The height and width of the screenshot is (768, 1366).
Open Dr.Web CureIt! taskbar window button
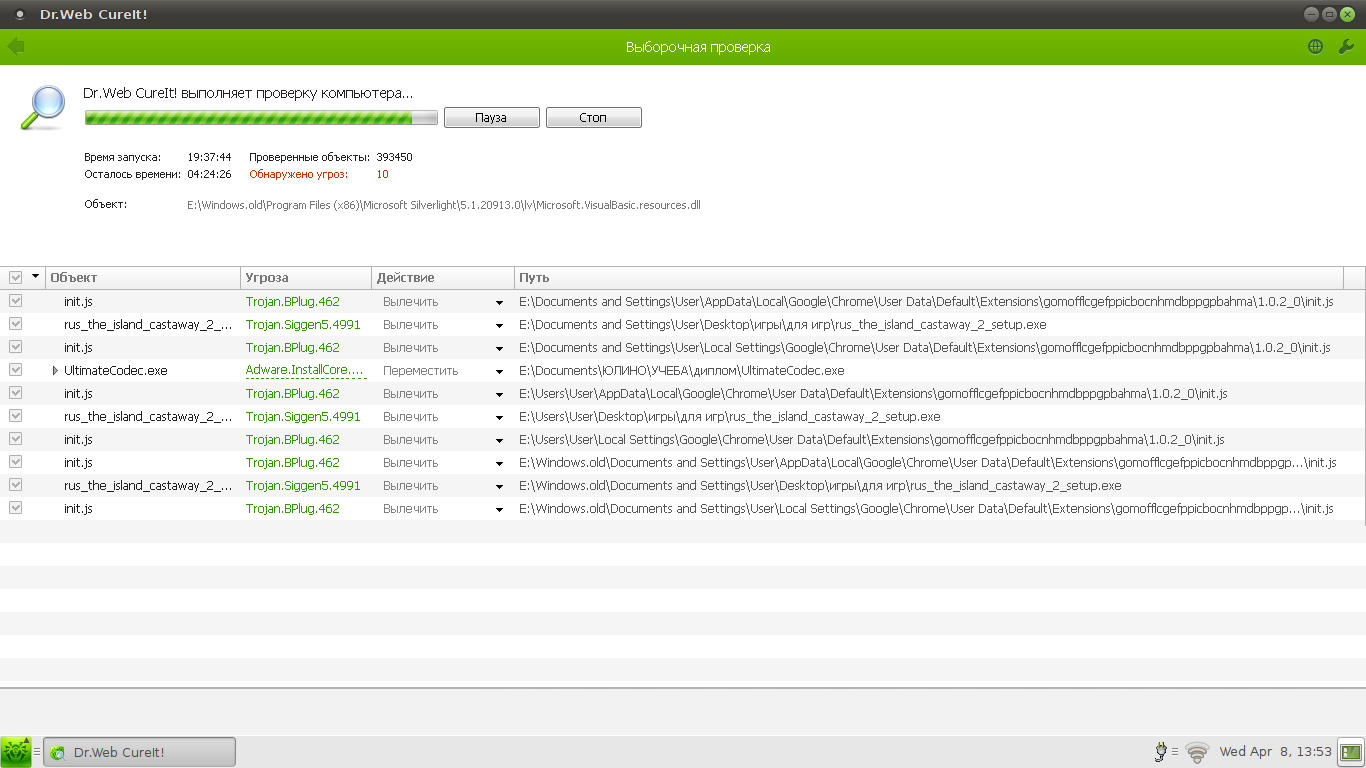pyautogui.click(x=139, y=752)
